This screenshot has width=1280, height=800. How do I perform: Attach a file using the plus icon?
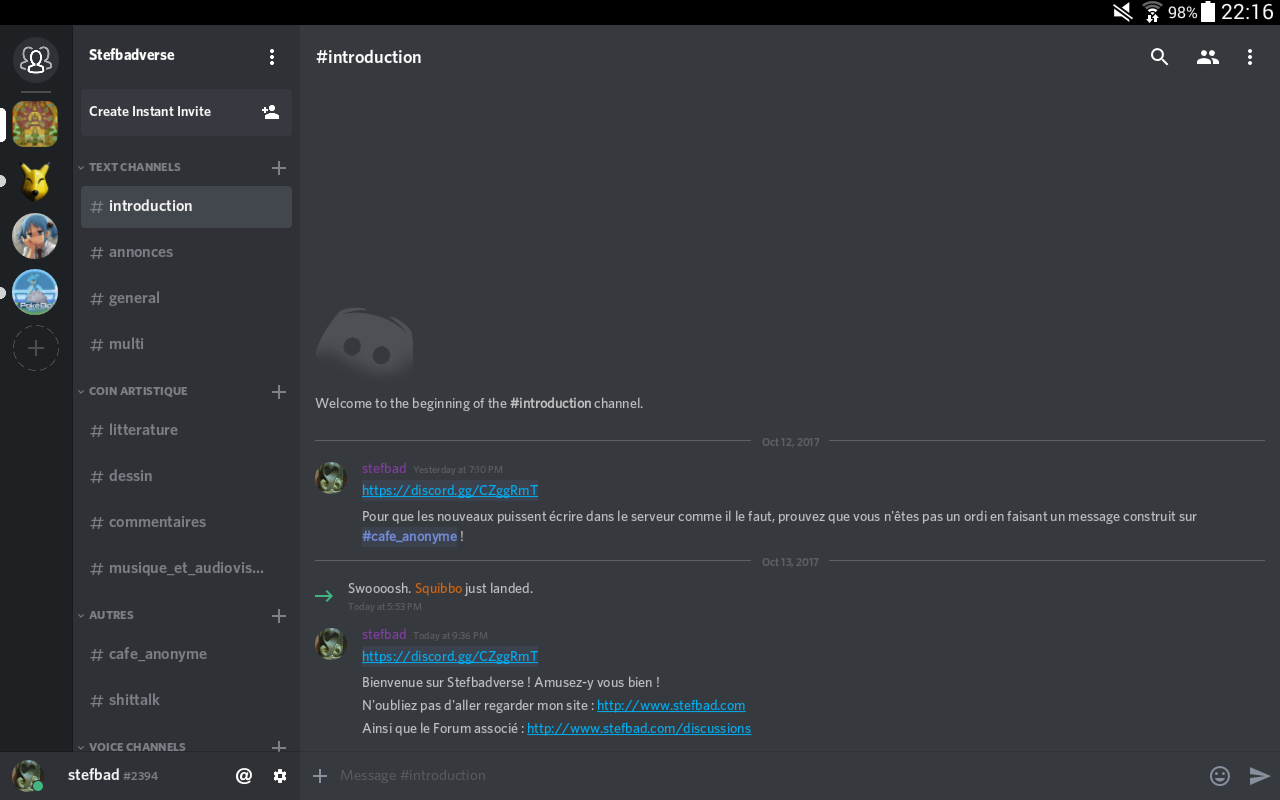[x=320, y=775]
